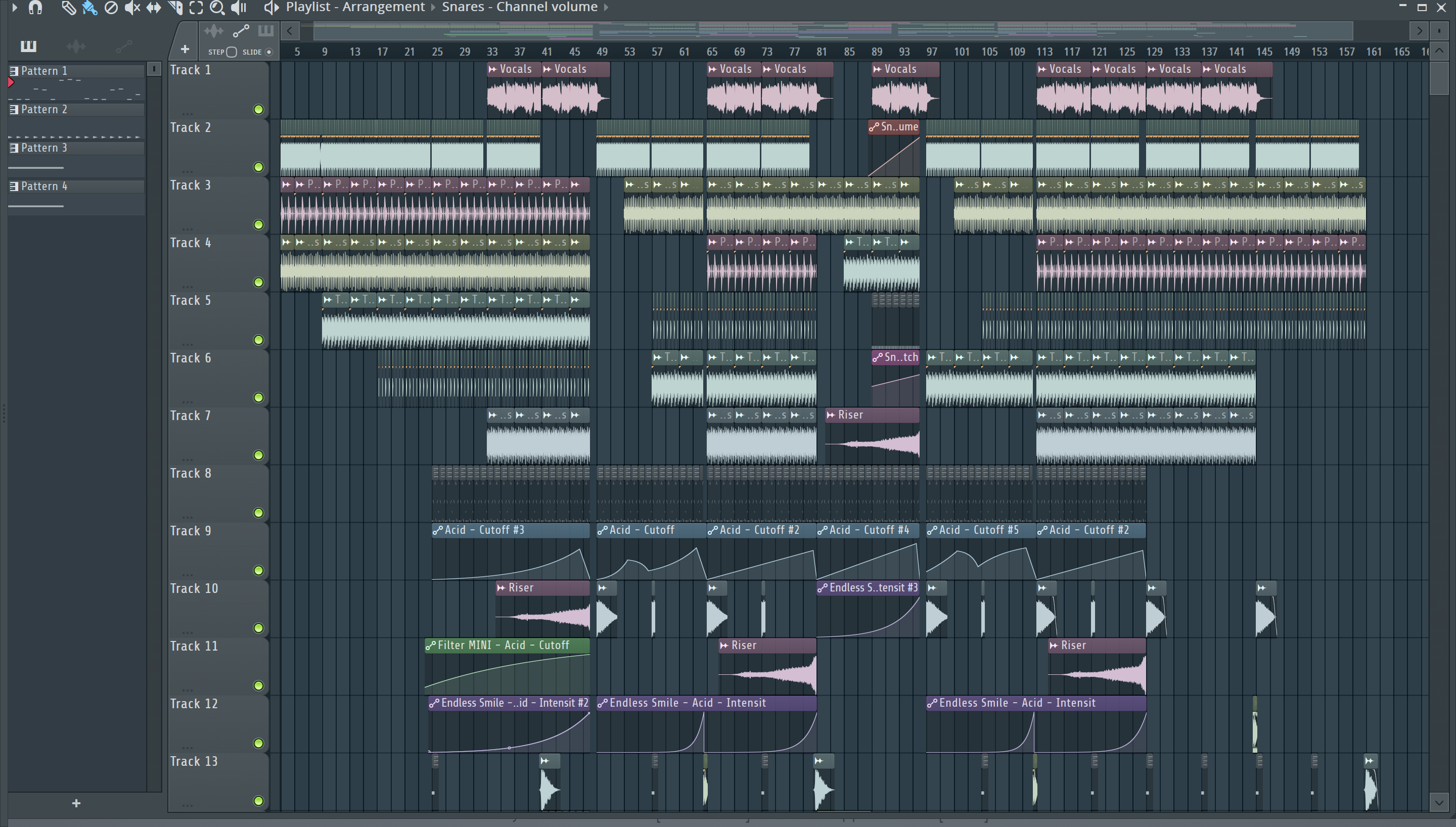Expand the arrow after Channel volume

tap(606, 8)
